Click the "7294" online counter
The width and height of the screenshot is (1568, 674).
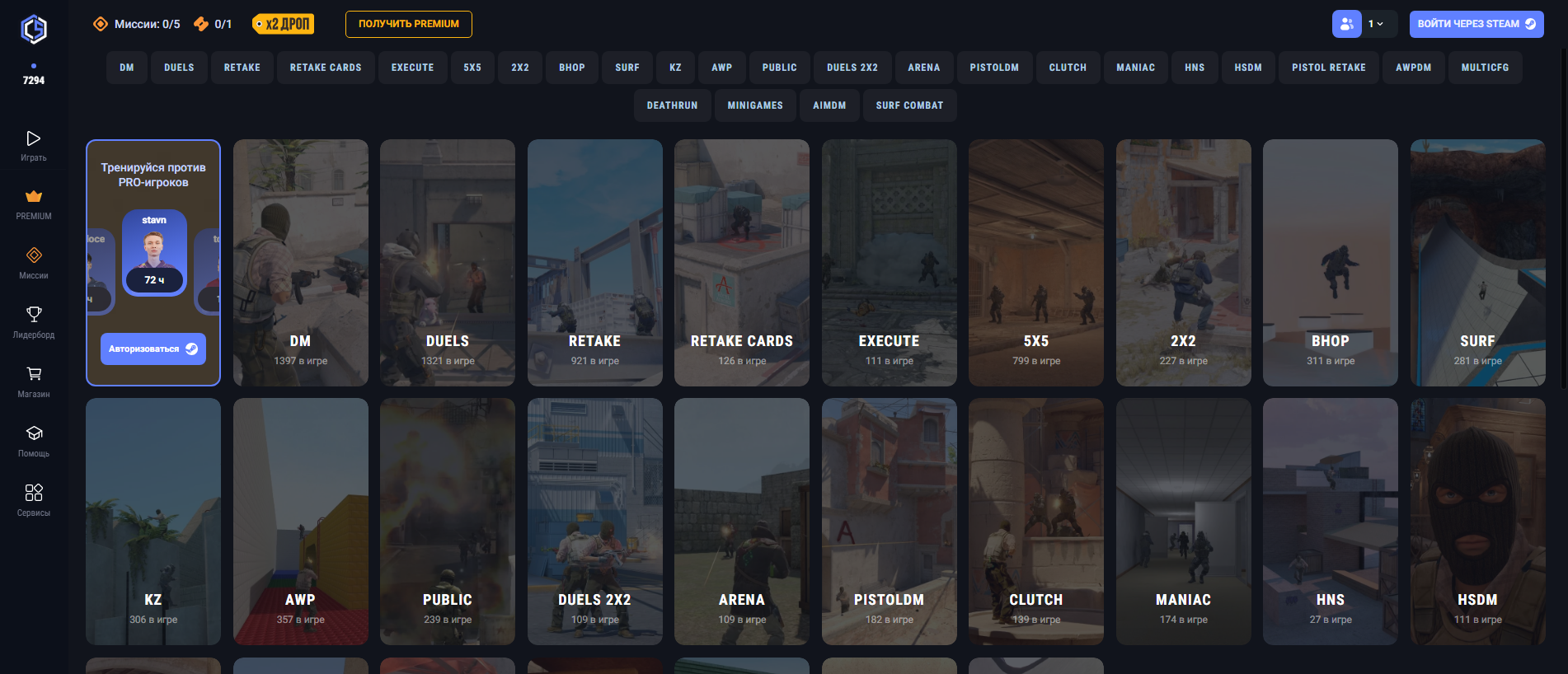point(34,80)
